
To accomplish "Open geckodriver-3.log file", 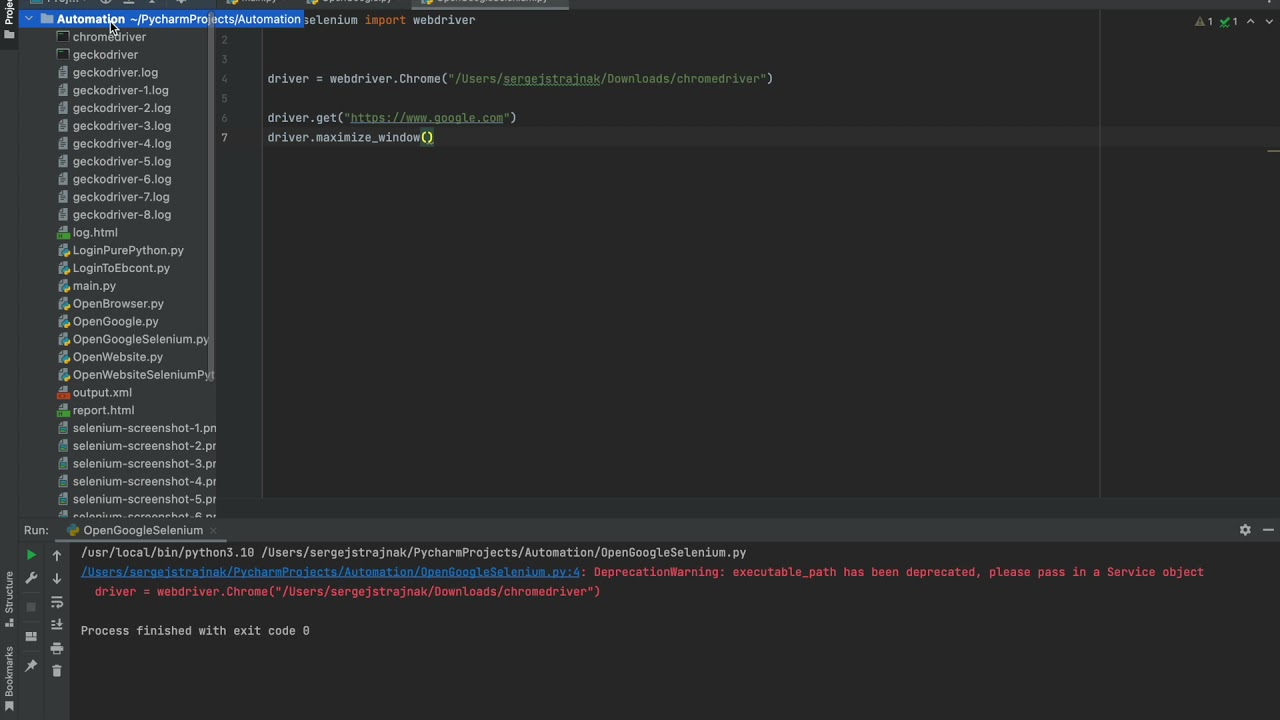I will [121, 126].
